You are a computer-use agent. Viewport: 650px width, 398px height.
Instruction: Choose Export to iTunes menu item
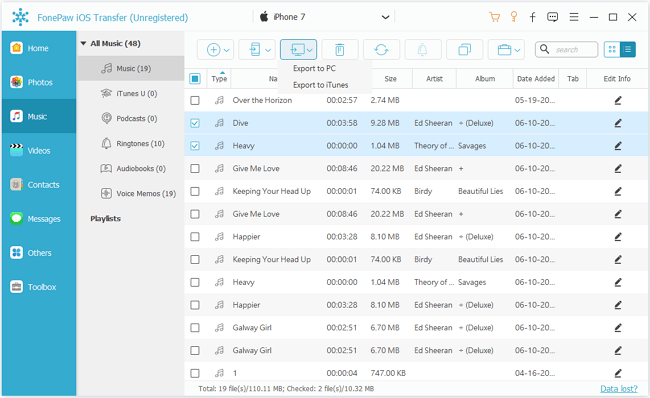(320, 85)
